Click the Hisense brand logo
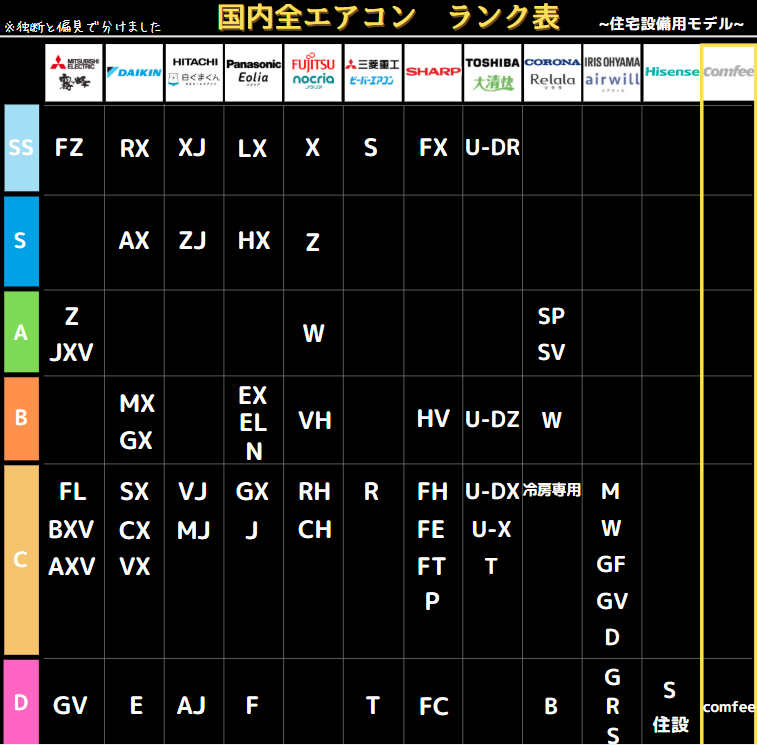The width and height of the screenshot is (757, 745). (672, 72)
